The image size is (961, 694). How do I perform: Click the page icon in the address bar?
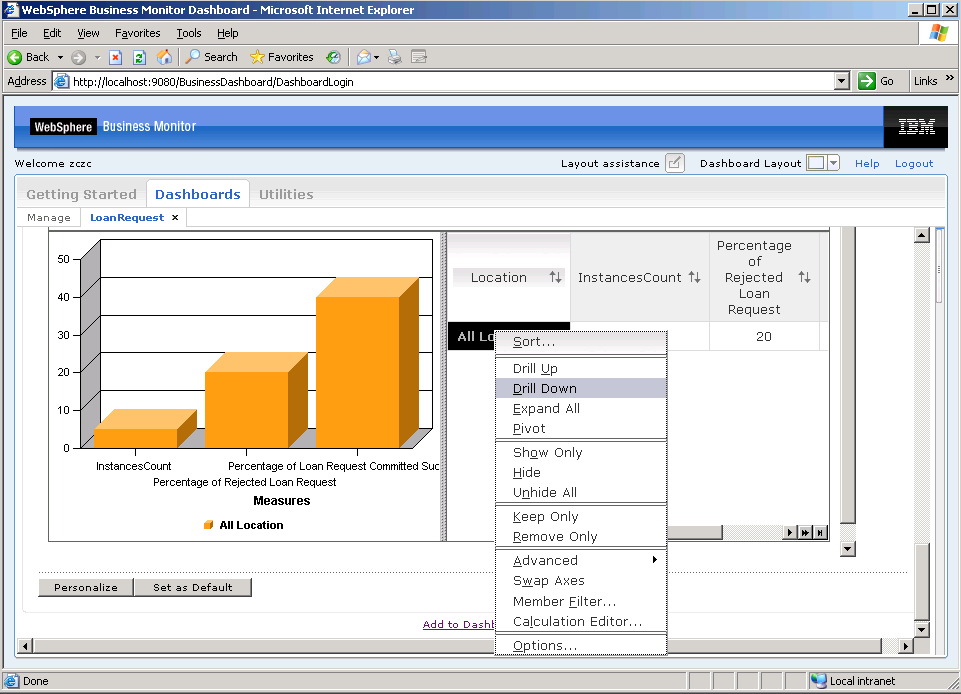[x=61, y=82]
